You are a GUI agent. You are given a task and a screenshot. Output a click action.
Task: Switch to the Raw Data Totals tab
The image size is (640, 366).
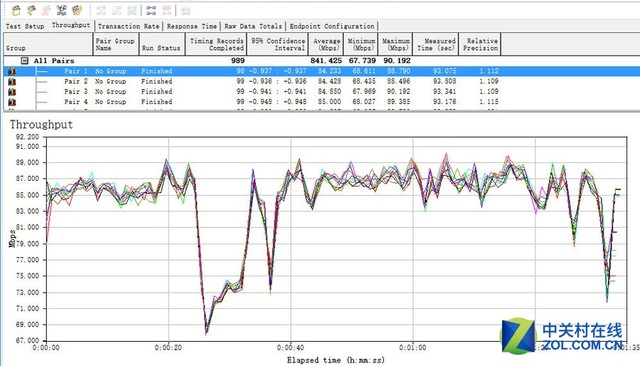pos(253,26)
